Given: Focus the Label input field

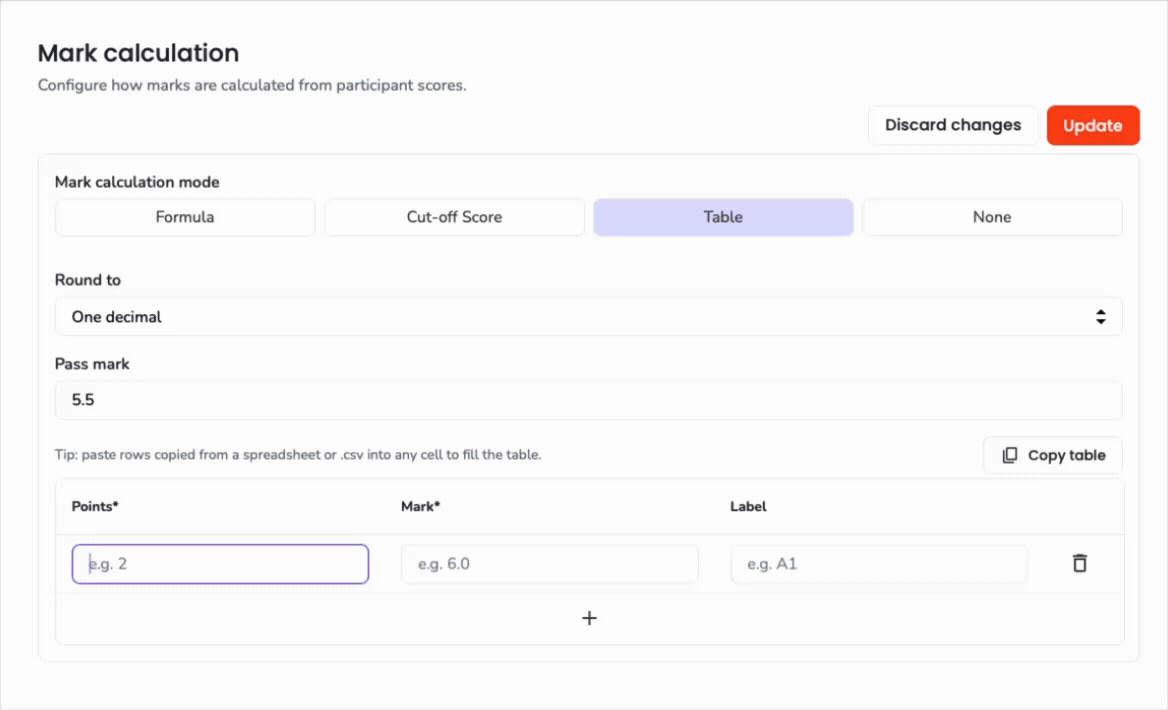Looking at the screenshot, I should point(879,564).
